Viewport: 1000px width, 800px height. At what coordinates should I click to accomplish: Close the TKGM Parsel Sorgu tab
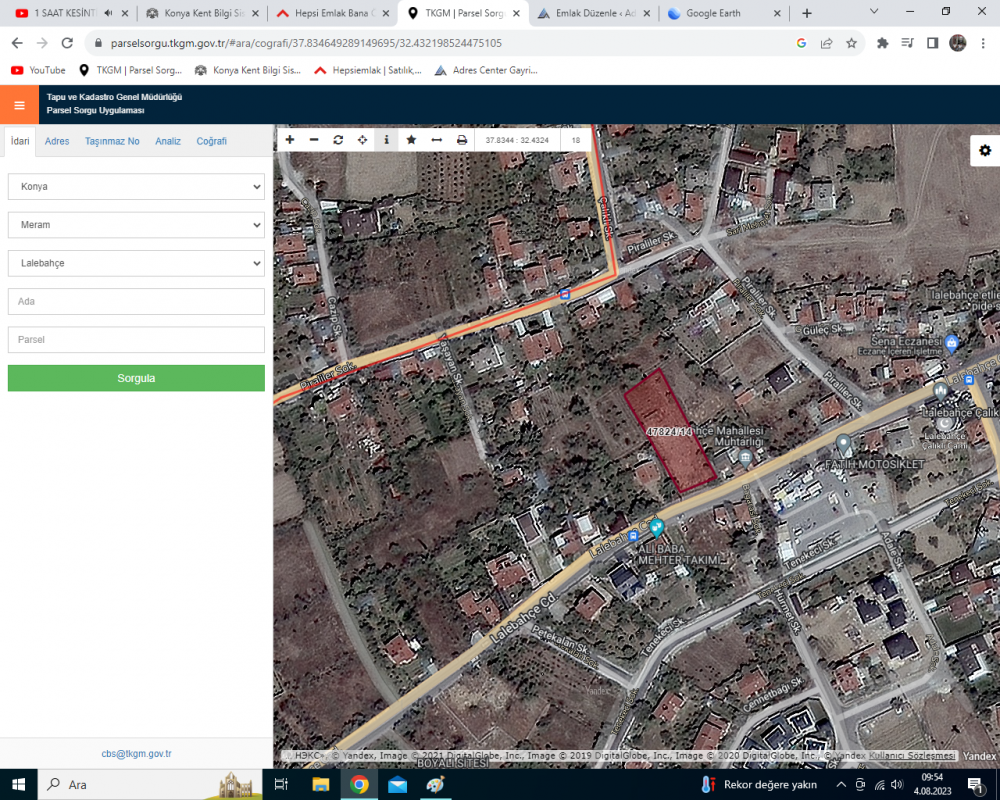517,13
